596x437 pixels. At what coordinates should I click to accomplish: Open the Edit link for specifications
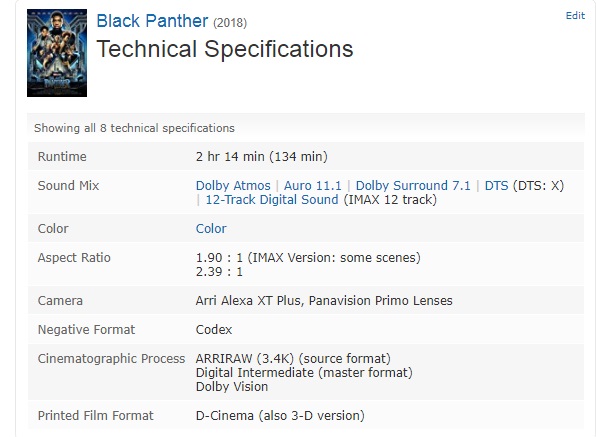tap(575, 16)
